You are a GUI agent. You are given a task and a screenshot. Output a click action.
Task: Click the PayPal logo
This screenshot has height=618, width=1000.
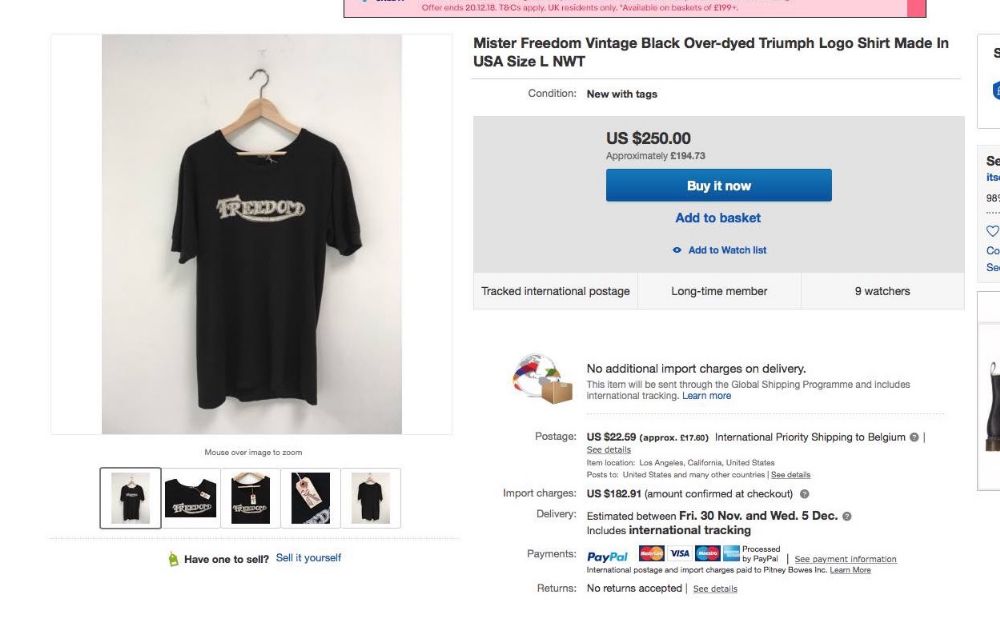point(607,557)
